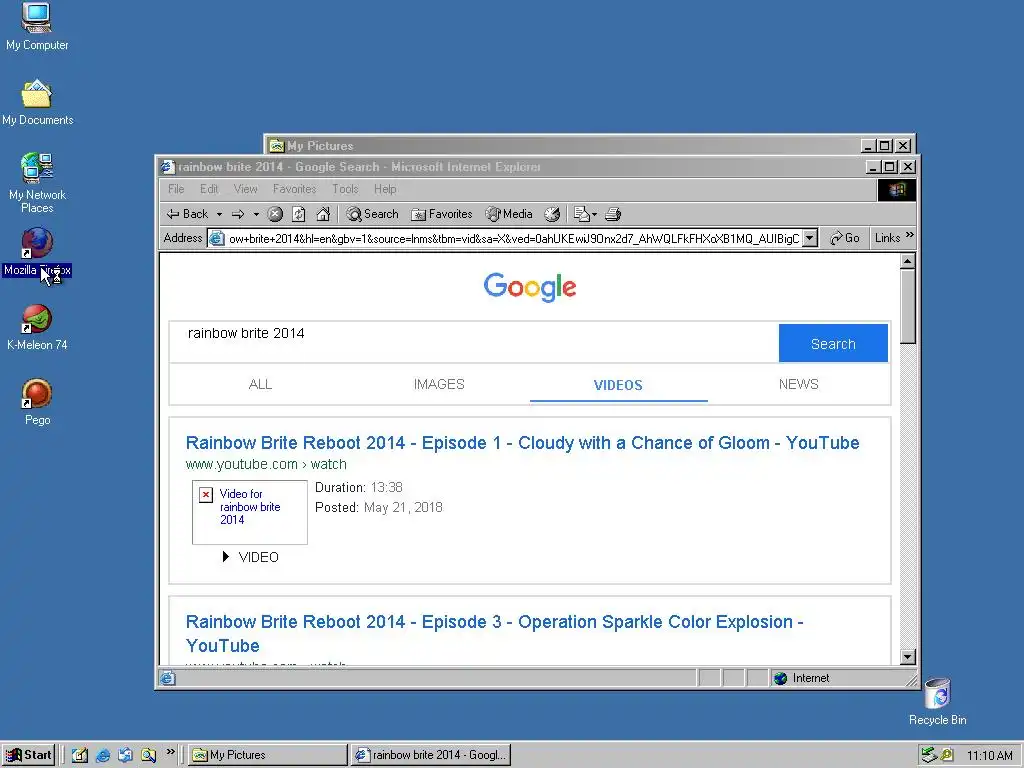The image size is (1024, 768).
Task: Open the Episode 3 Operation Sparkle result
Action: coord(494,633)
